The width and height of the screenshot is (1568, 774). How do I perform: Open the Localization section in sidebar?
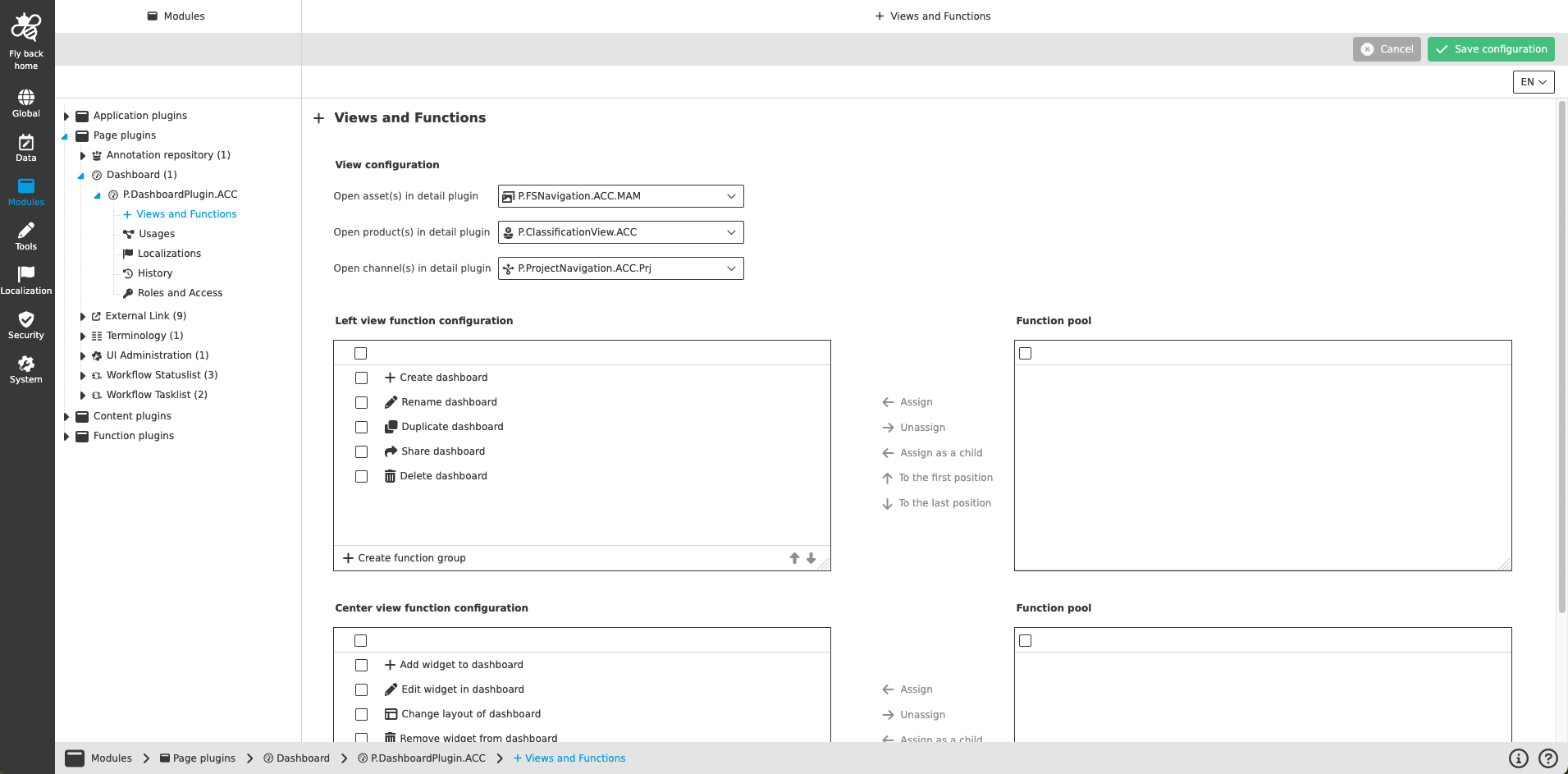25,279
